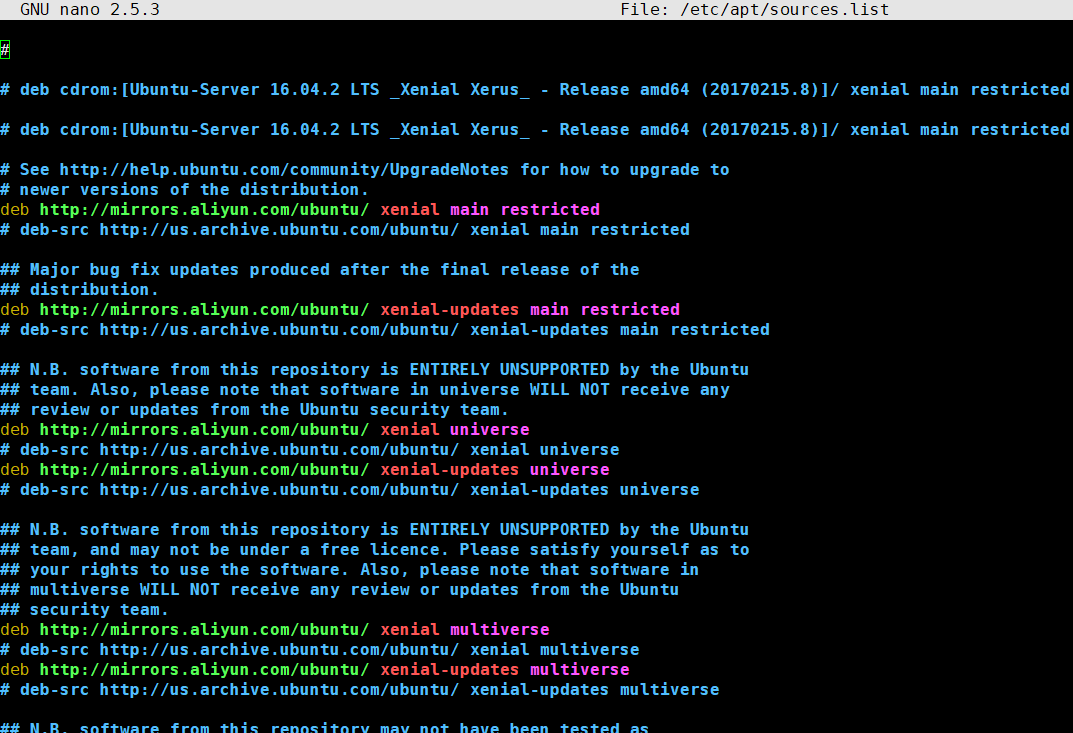This screenshot has height=733, width=1073.
Task: Click the line "## review or updates from the Ubuntu security team."
Action: coord(255,410)
